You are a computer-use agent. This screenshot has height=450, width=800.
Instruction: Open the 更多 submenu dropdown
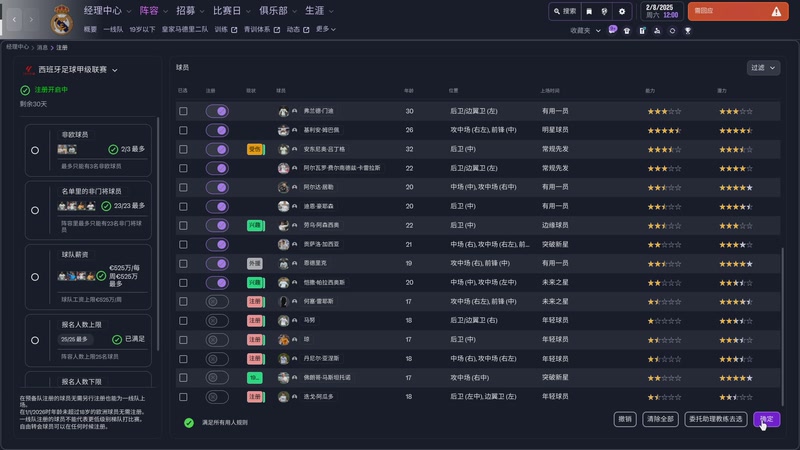pos(326,29)
